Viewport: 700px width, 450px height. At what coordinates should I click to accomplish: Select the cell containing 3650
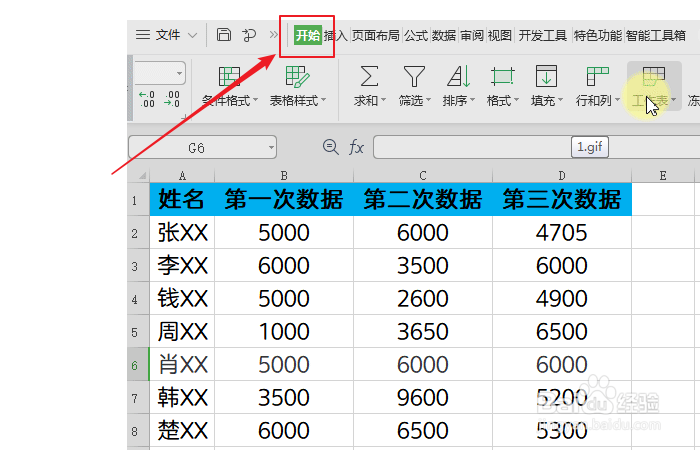coord(423,332)
